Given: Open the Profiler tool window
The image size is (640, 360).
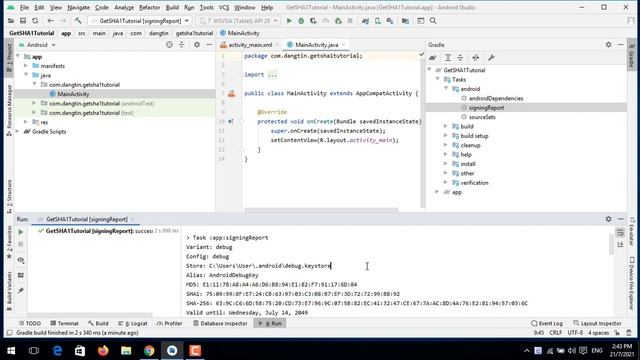Looking at the screenshot, I should [x=169, y=323].
